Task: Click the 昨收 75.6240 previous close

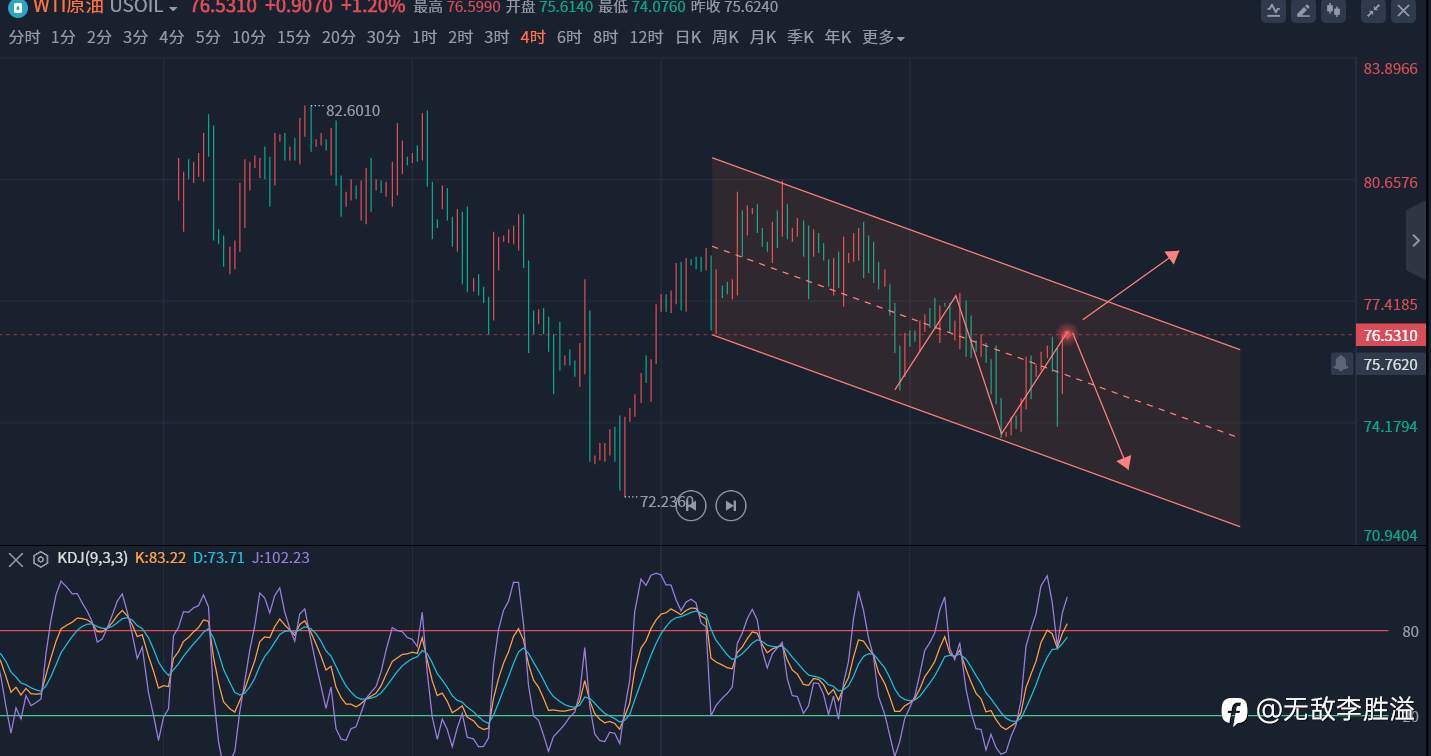Action: 734,7
